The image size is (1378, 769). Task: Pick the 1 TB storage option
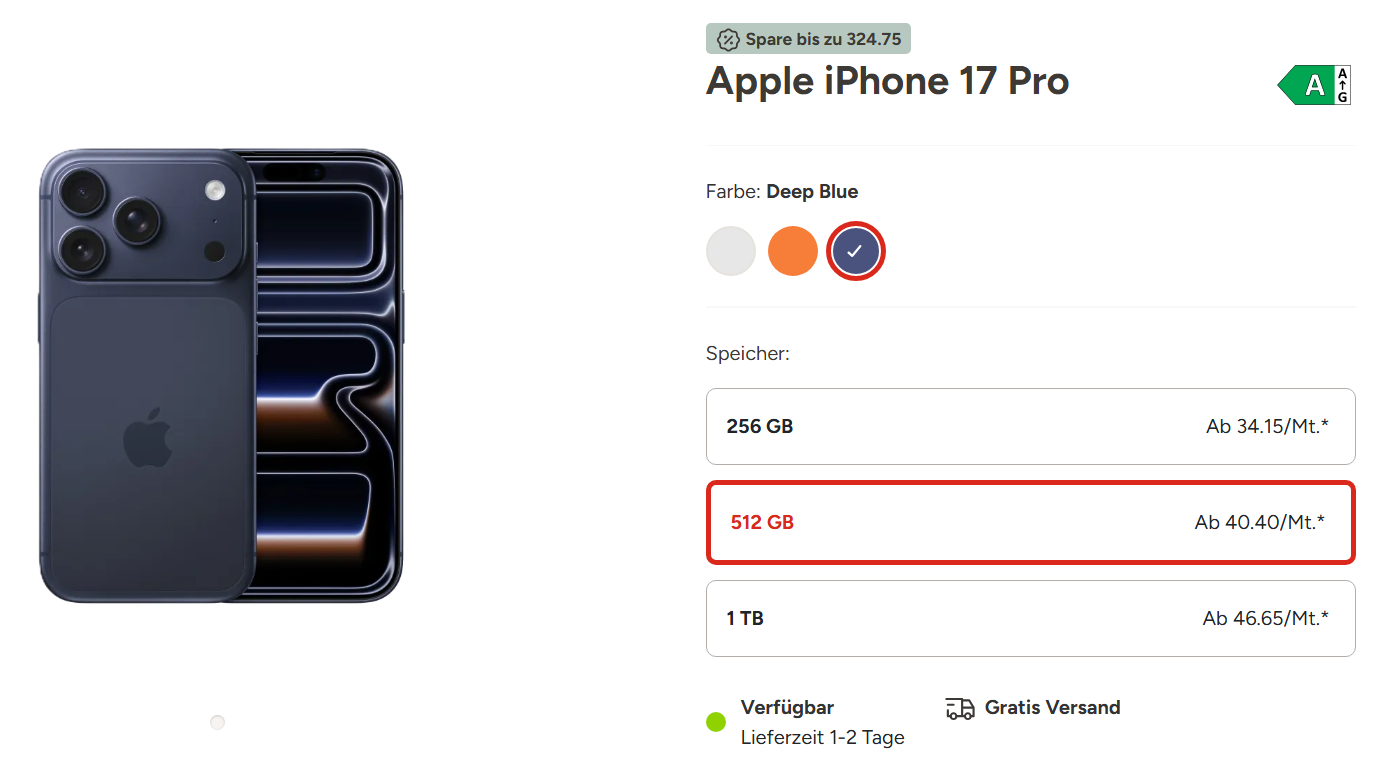click(1030, 619)
